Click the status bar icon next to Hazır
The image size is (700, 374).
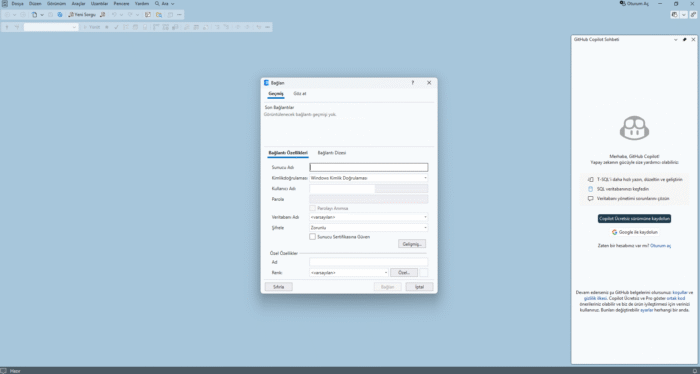click(4, 371)
